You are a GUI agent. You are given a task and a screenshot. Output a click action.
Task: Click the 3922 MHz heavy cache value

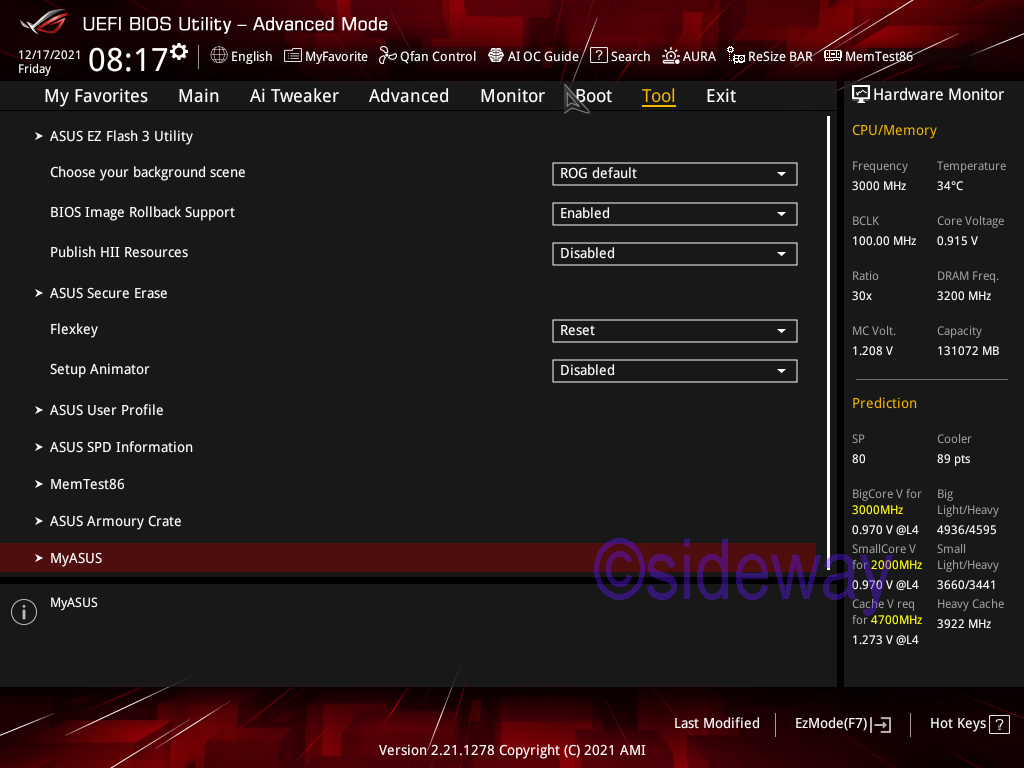click(x=964, y=624)
